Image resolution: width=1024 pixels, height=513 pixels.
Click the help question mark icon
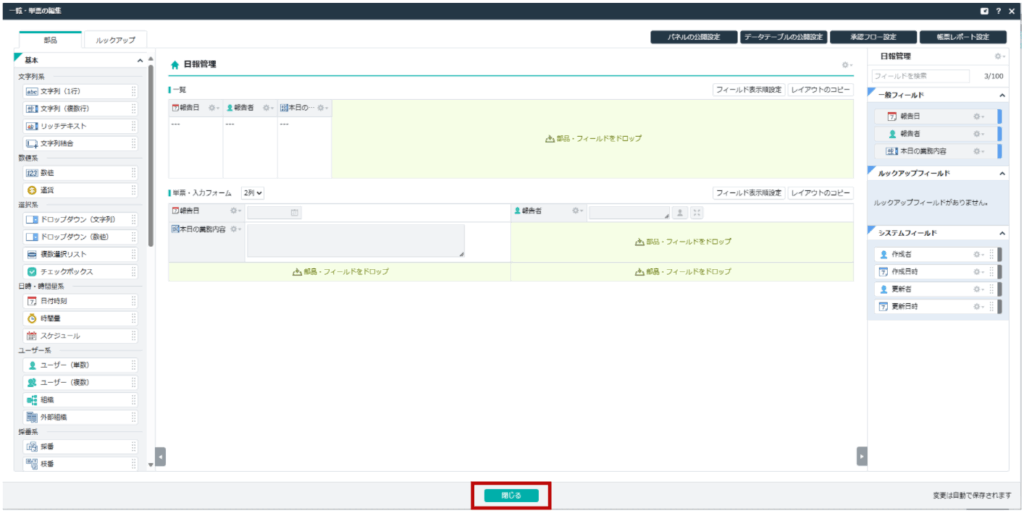[x=998, y=10]
